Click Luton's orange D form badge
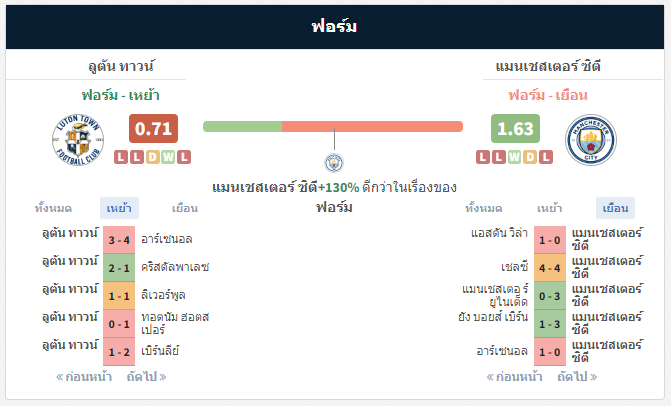This screenshot has width=671, height=406. 152,157
